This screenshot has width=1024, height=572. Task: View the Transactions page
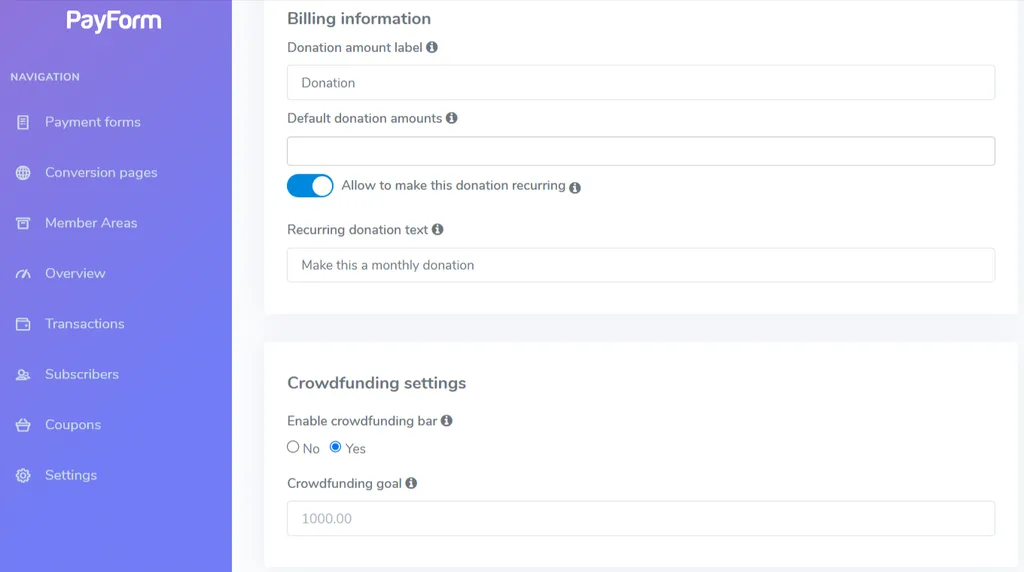pyautogui.click(x=84, y=323)
